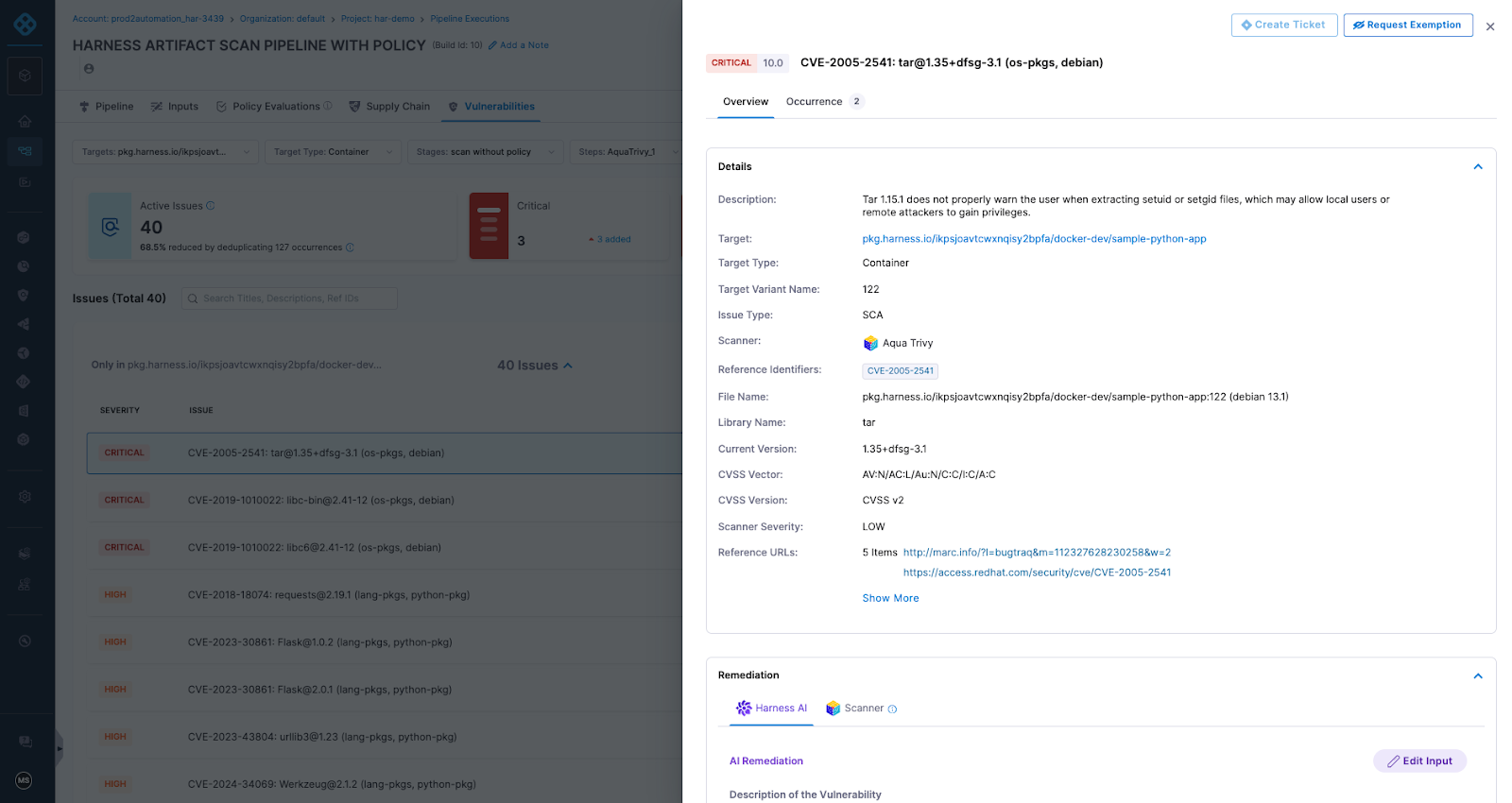Select the libc6@2.41-12 issue row

pos(385,548)
